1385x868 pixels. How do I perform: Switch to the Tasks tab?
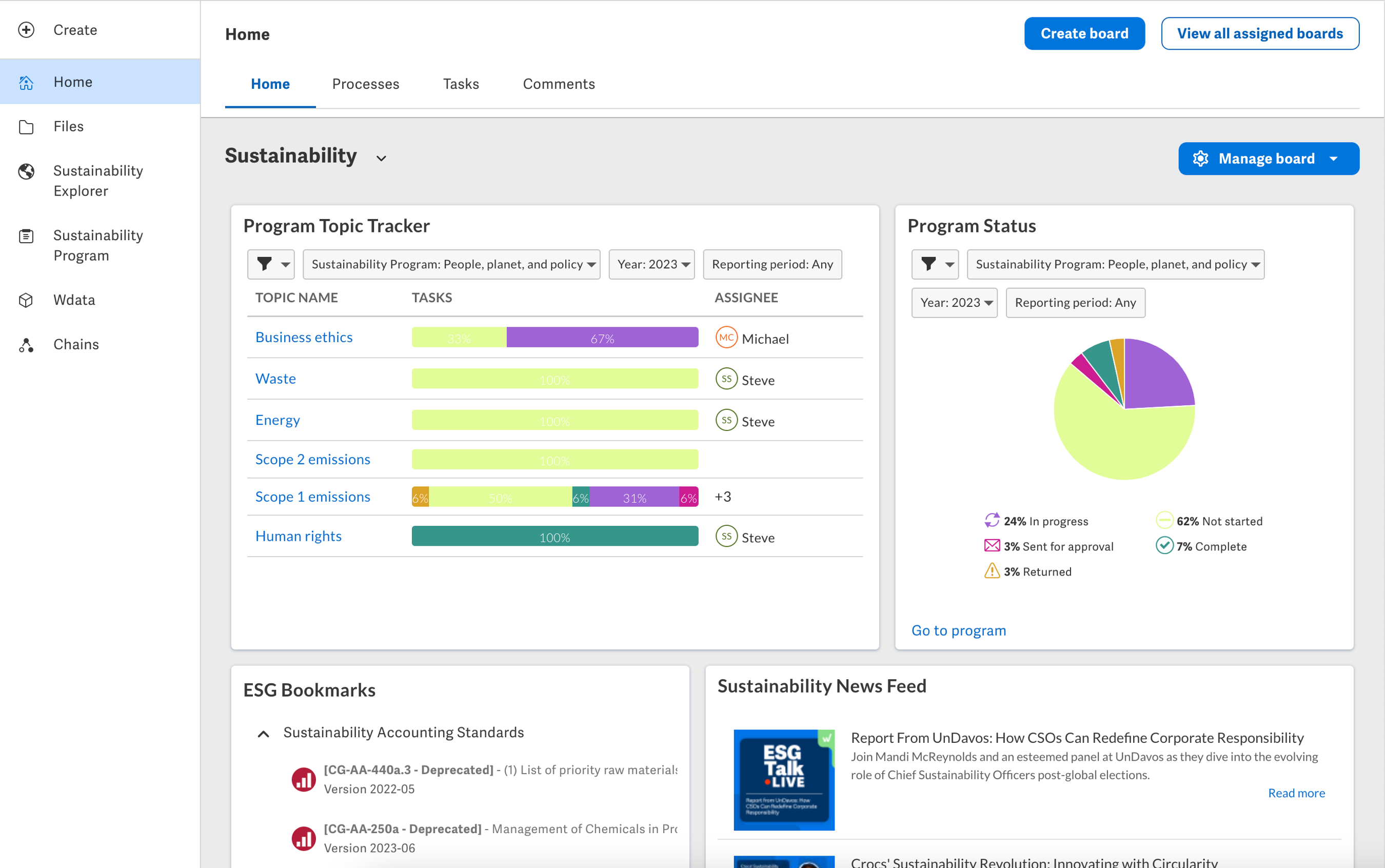(x=461, y=84)
